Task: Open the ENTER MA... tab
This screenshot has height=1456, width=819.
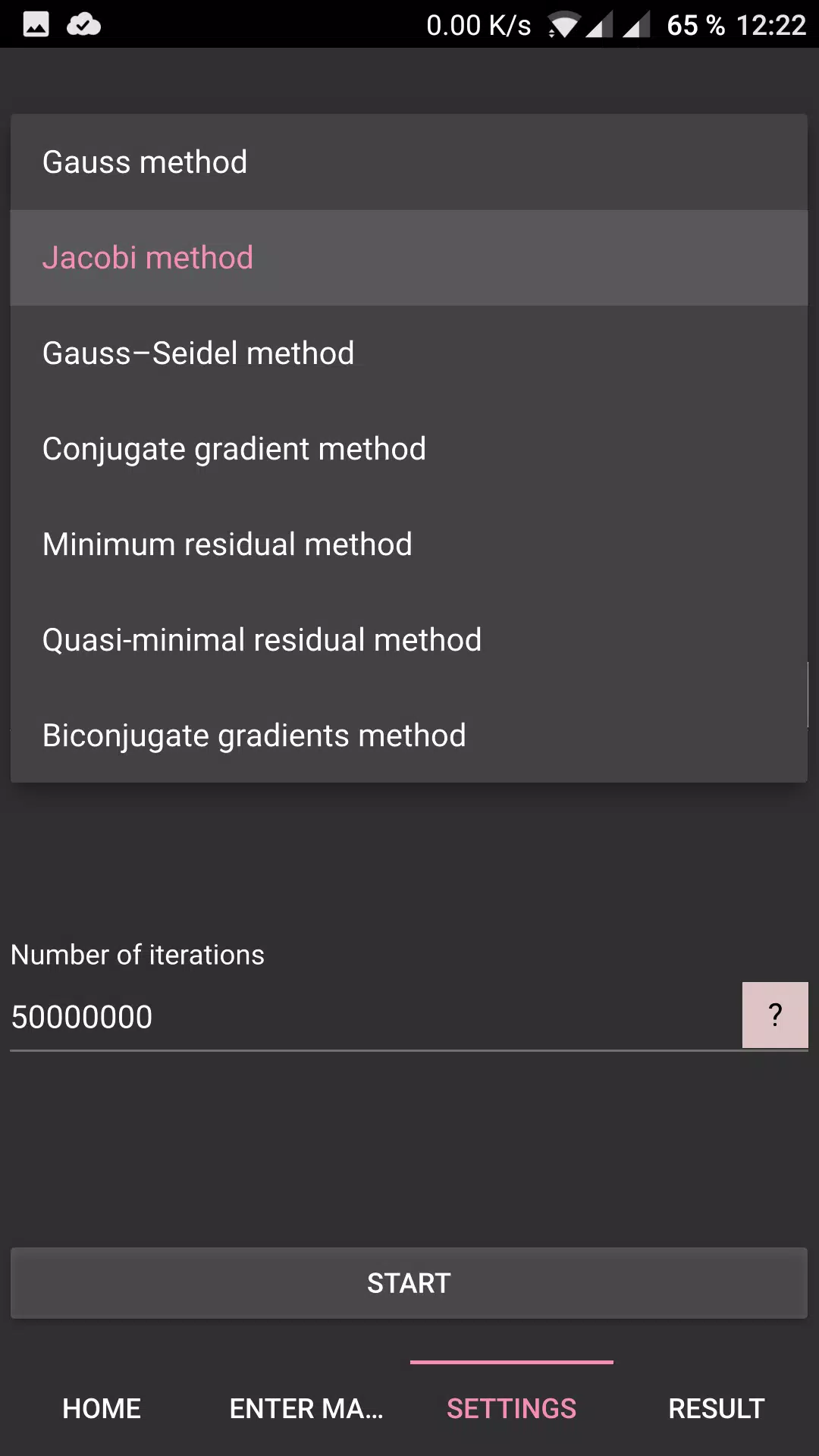Action: 307,1409
